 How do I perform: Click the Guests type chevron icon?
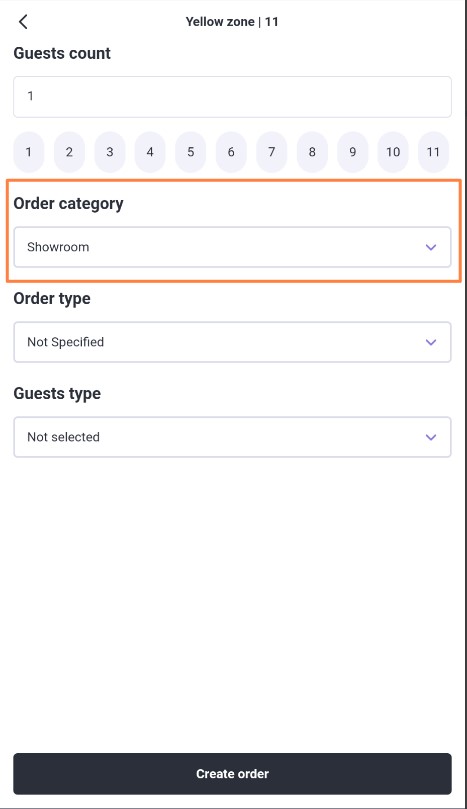point(431,437)
